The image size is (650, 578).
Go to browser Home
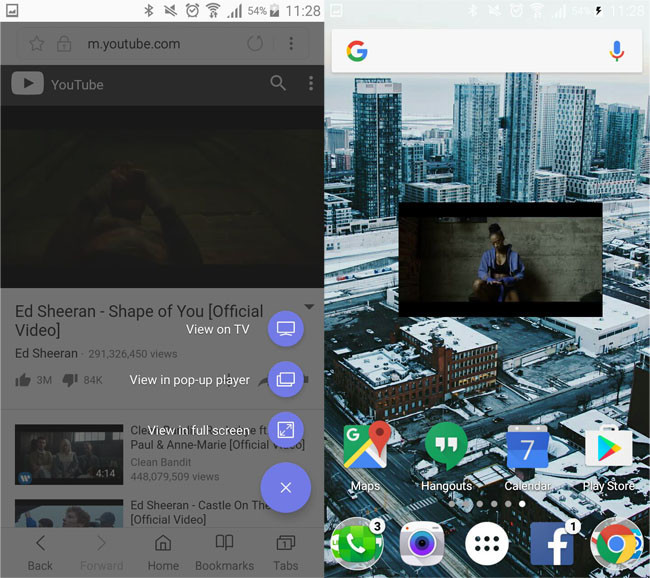(163, 553)
